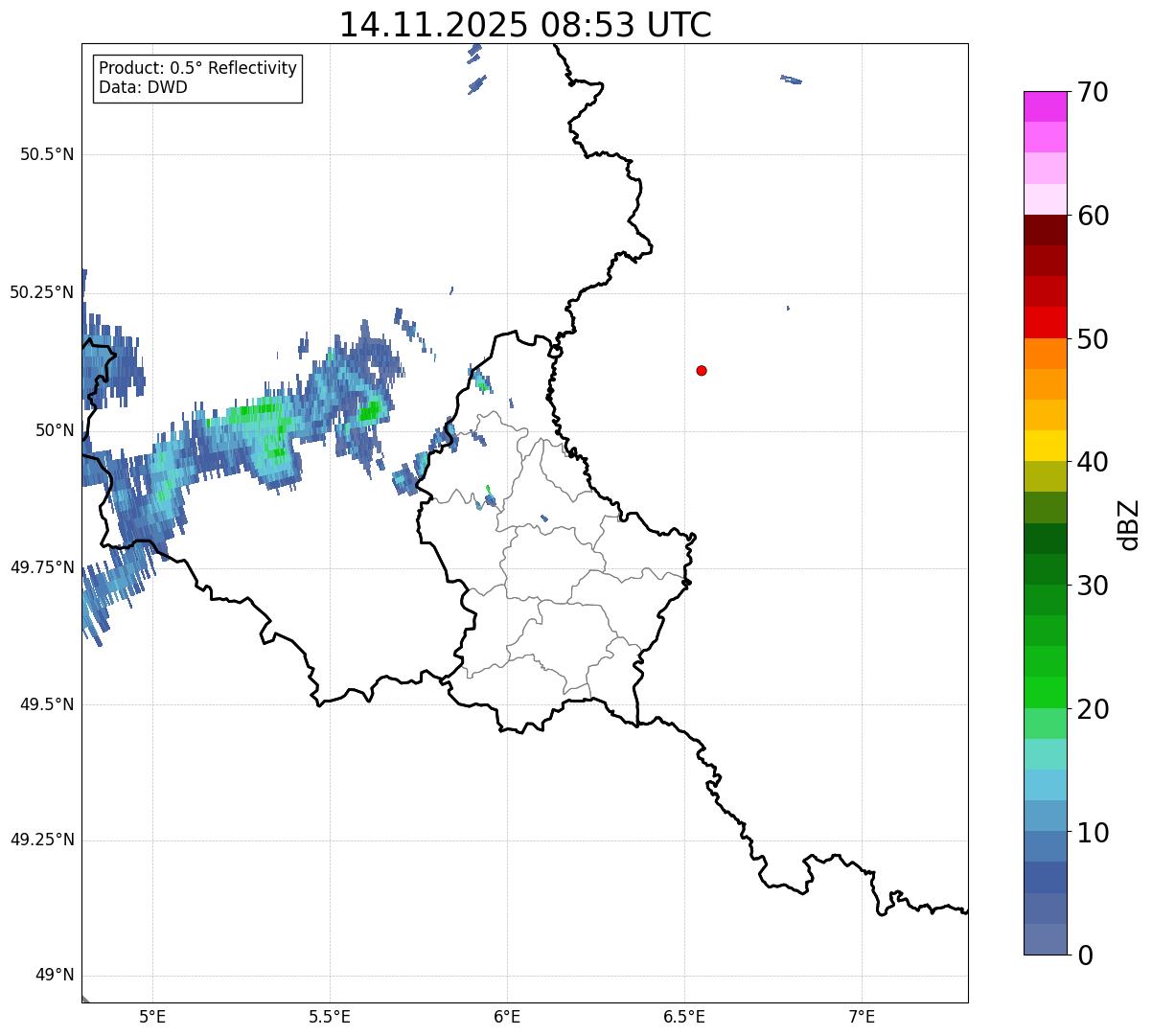Click the 6.5°E longitude label

coord(684,1017)
